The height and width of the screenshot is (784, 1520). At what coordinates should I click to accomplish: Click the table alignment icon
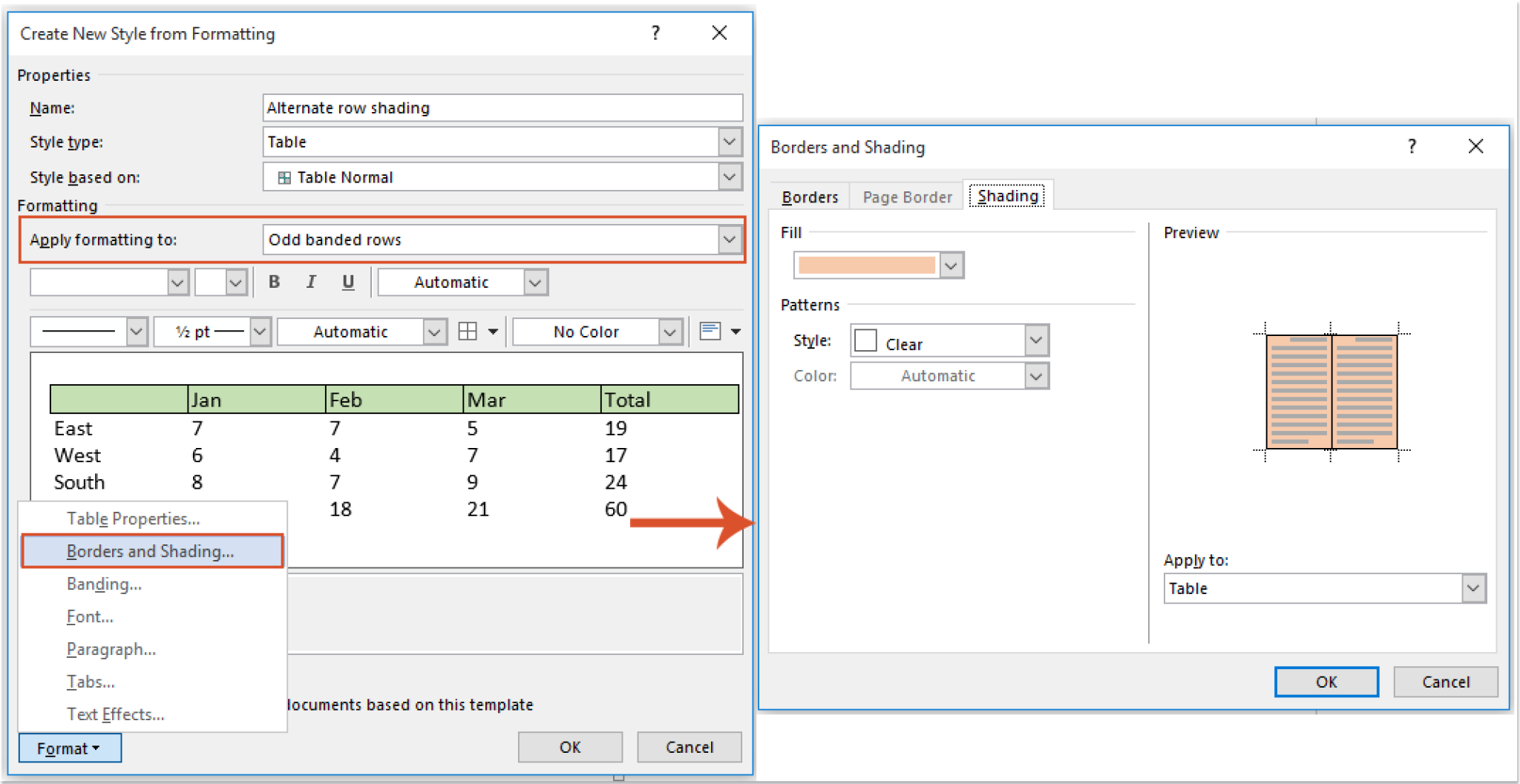tap(711, 332)
